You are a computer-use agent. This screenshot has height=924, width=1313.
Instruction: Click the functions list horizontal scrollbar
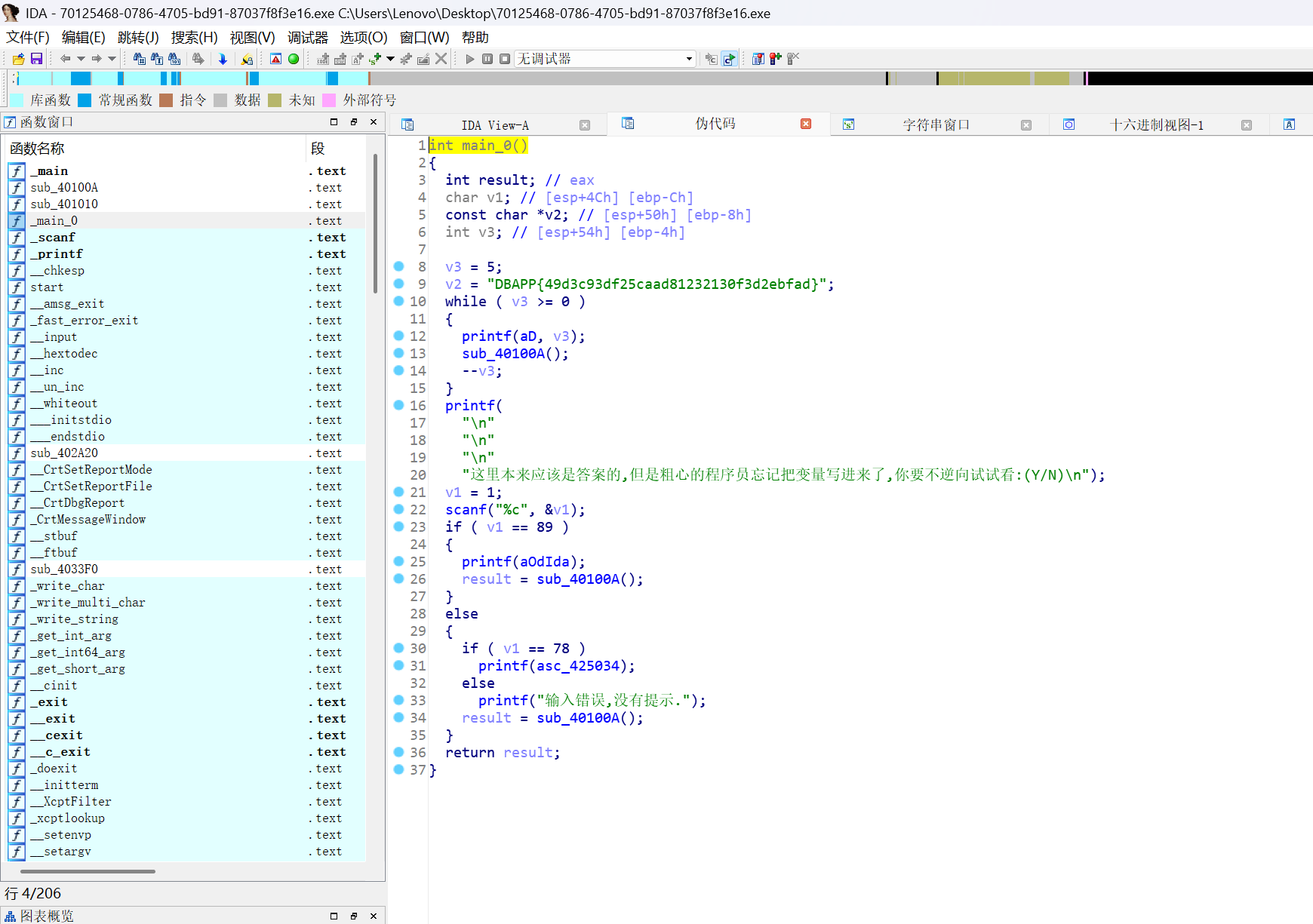[89, 871]
